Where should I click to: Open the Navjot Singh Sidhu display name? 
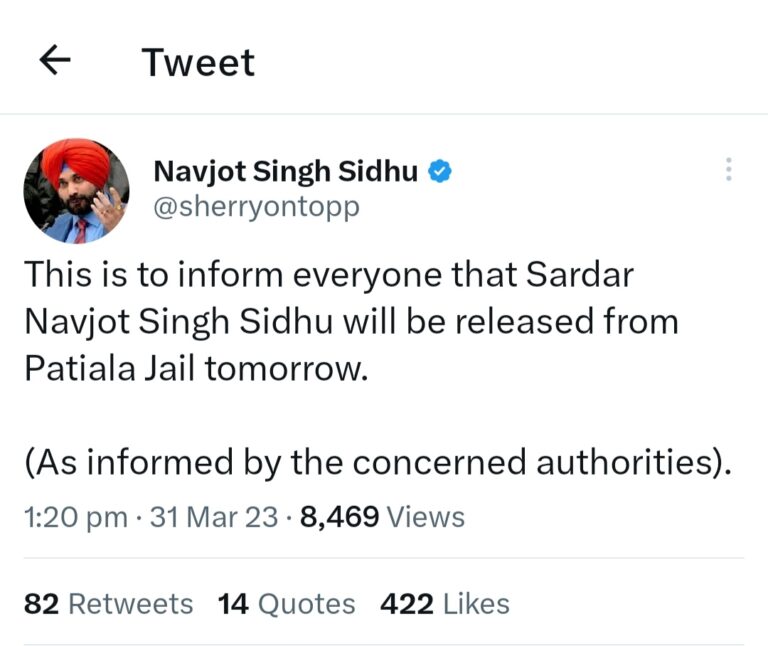point(284,171)
